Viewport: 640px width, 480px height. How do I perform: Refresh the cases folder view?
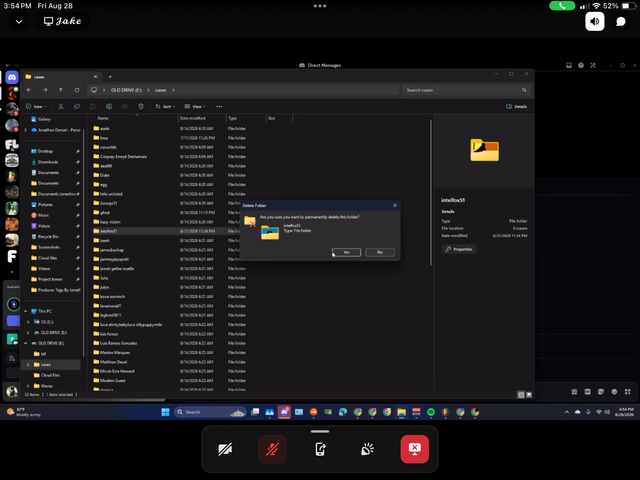click(77, 90)
